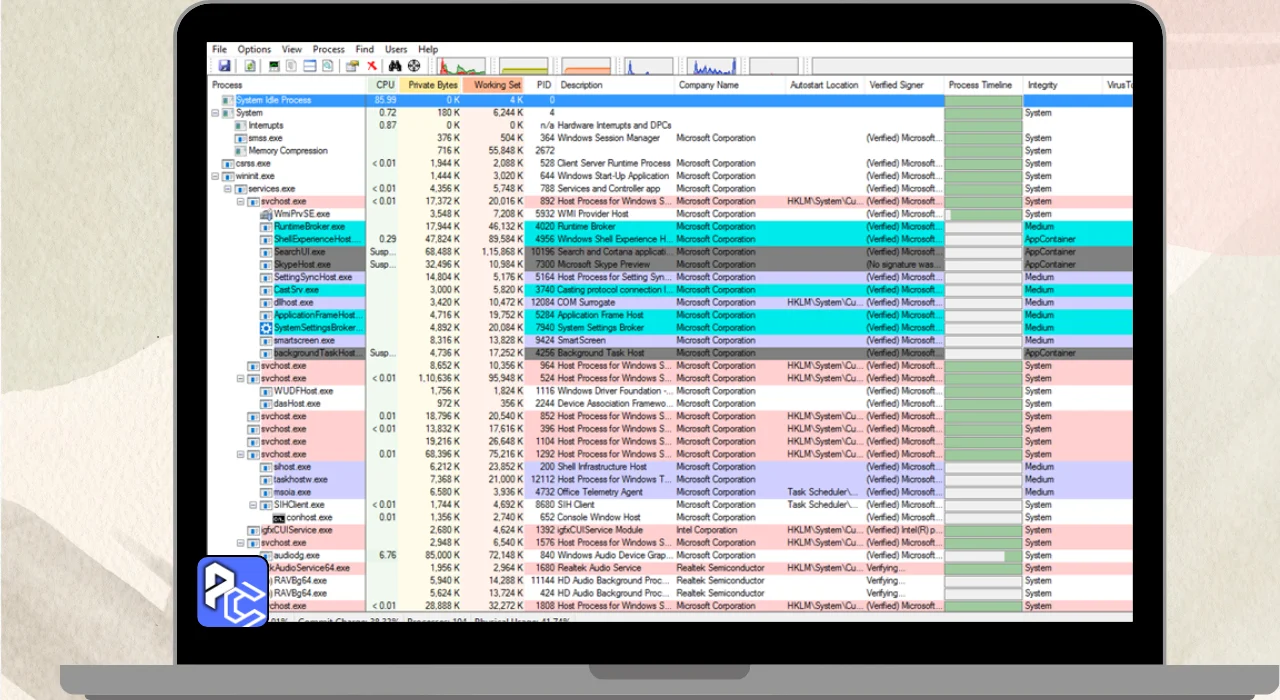Screen dimensions: 1280x700
Task: Open the Options menu
Action: pos(254,49)
